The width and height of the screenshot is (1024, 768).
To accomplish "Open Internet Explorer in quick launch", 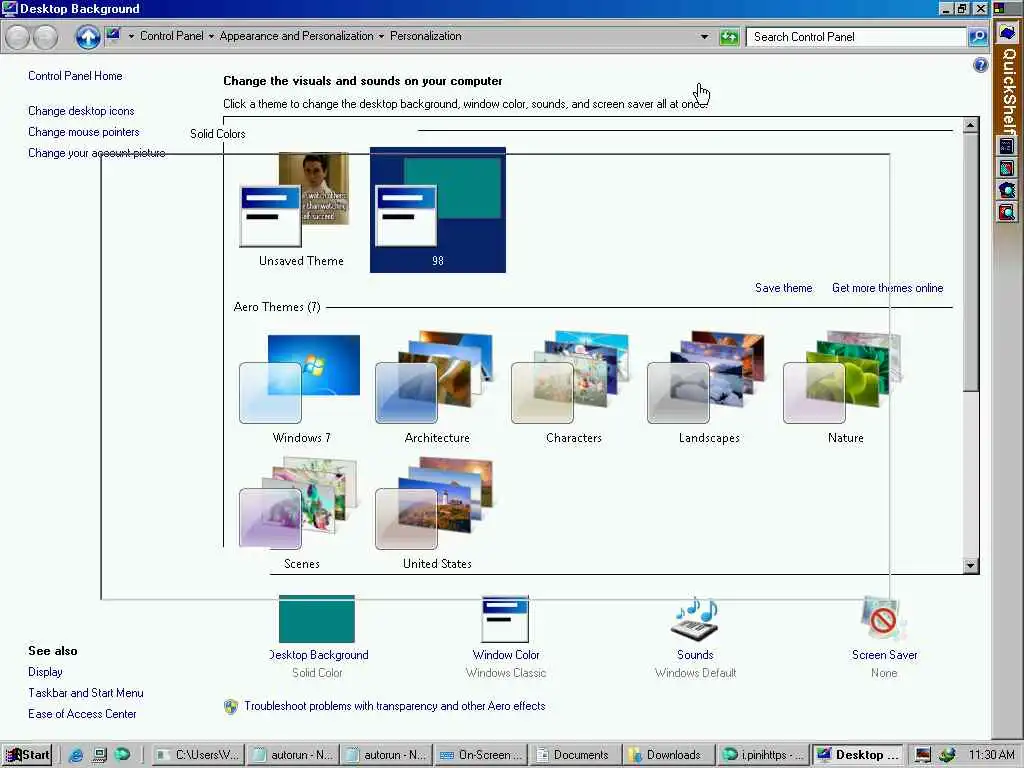I will pyautogui.click(x=76, y=755).
